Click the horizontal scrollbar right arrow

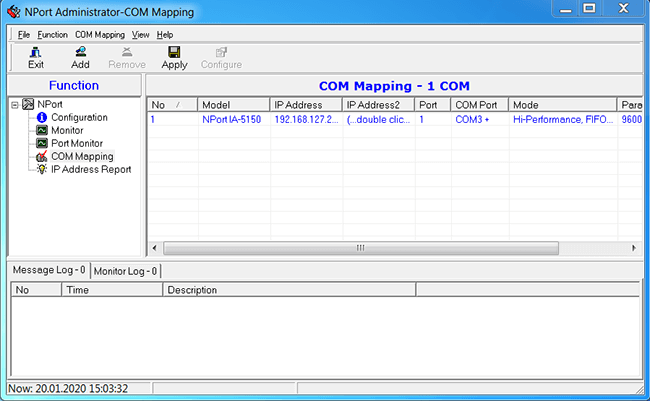point(634,248)
